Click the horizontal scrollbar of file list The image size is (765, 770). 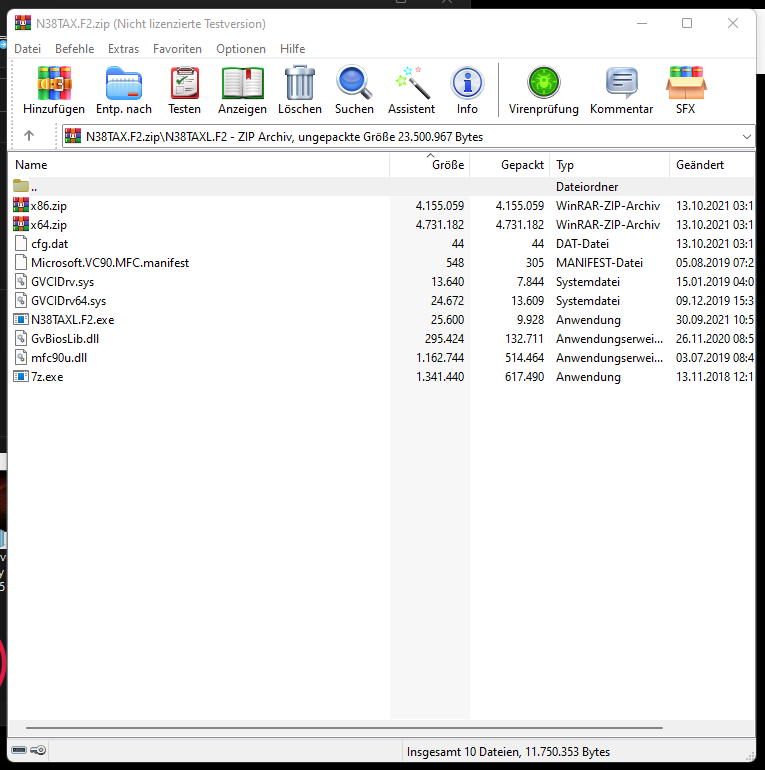click(x=344, y=727)
